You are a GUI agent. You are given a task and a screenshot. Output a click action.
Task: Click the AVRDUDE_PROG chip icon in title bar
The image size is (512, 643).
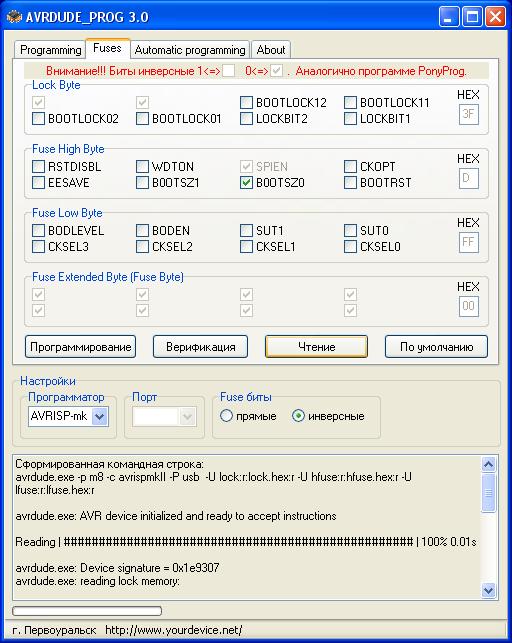pyautogui.click(x=14, y=17)
